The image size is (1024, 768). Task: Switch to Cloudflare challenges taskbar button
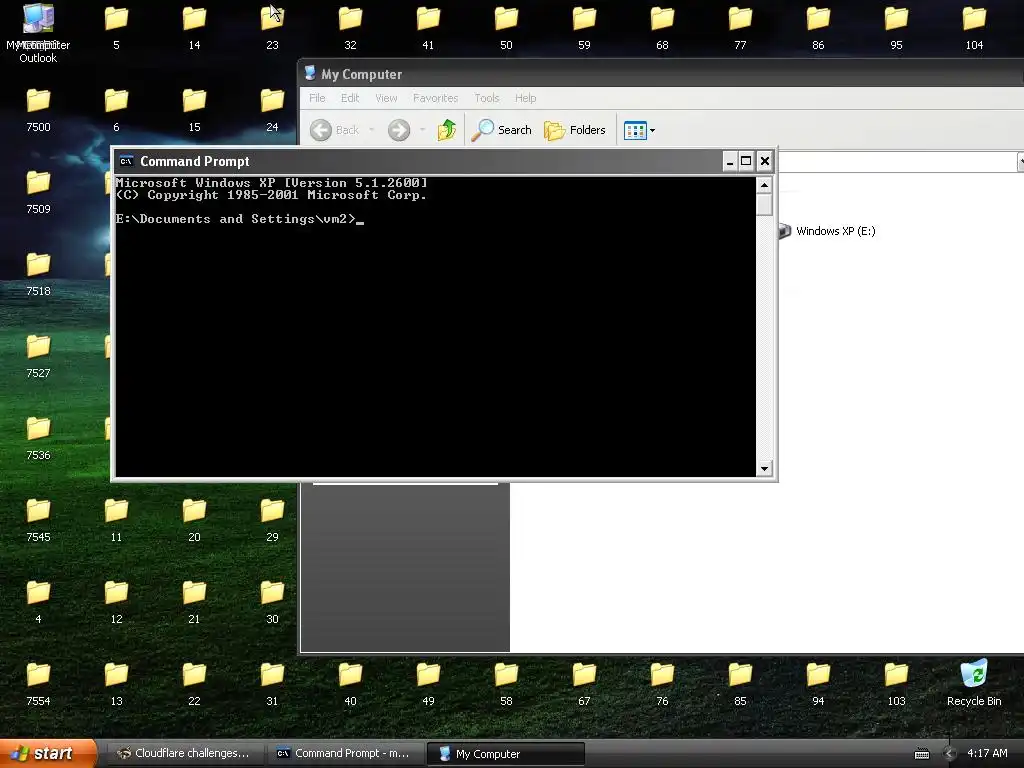(x=184, y=754)
